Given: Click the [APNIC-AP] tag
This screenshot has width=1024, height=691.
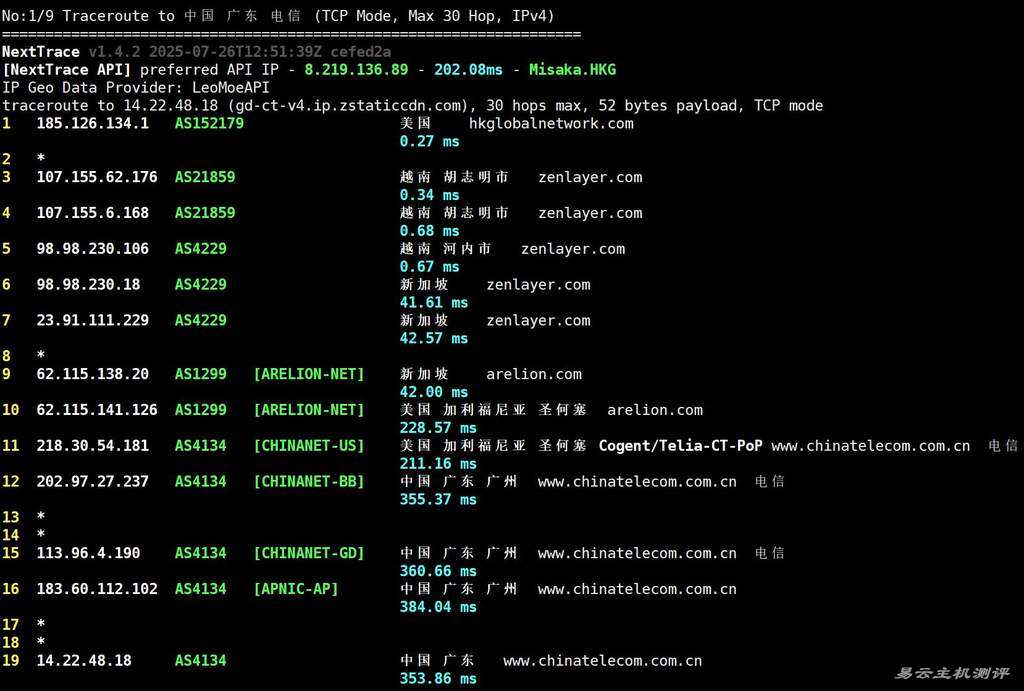Looking at the screenshot, I should click(x=296, y=589).
